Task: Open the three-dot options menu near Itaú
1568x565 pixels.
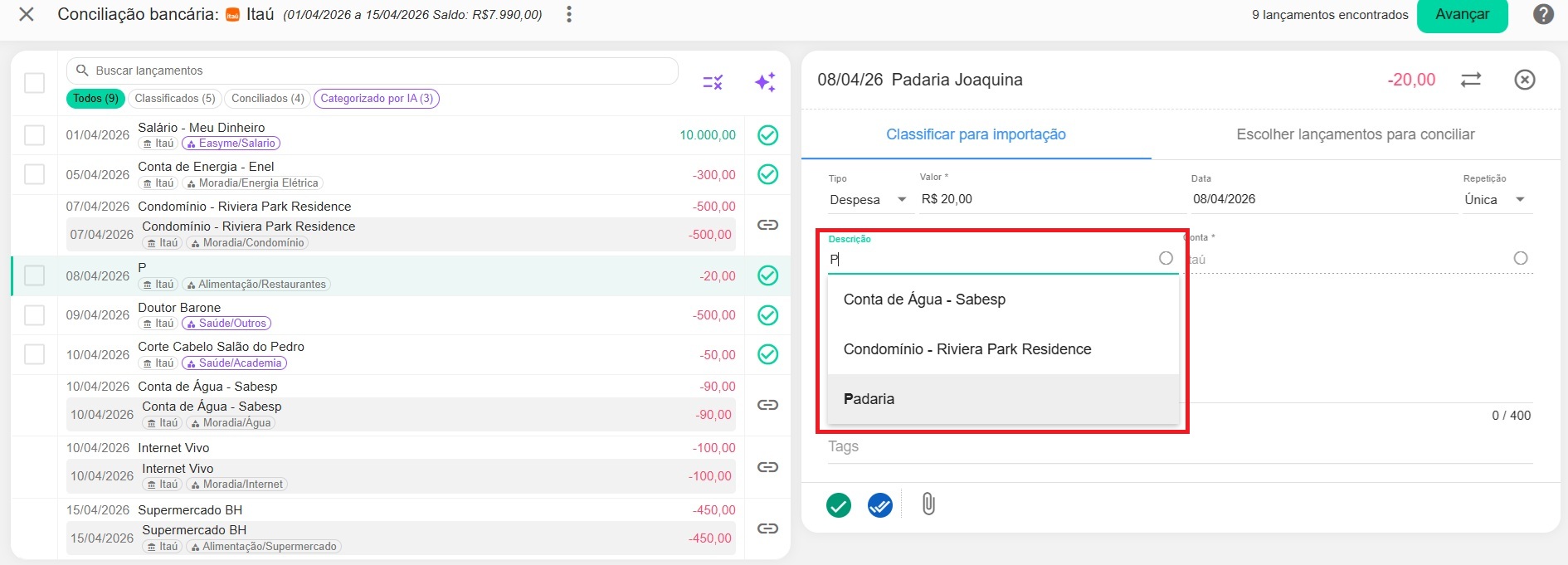Action: pyautogui.click(x=568, y=15)
